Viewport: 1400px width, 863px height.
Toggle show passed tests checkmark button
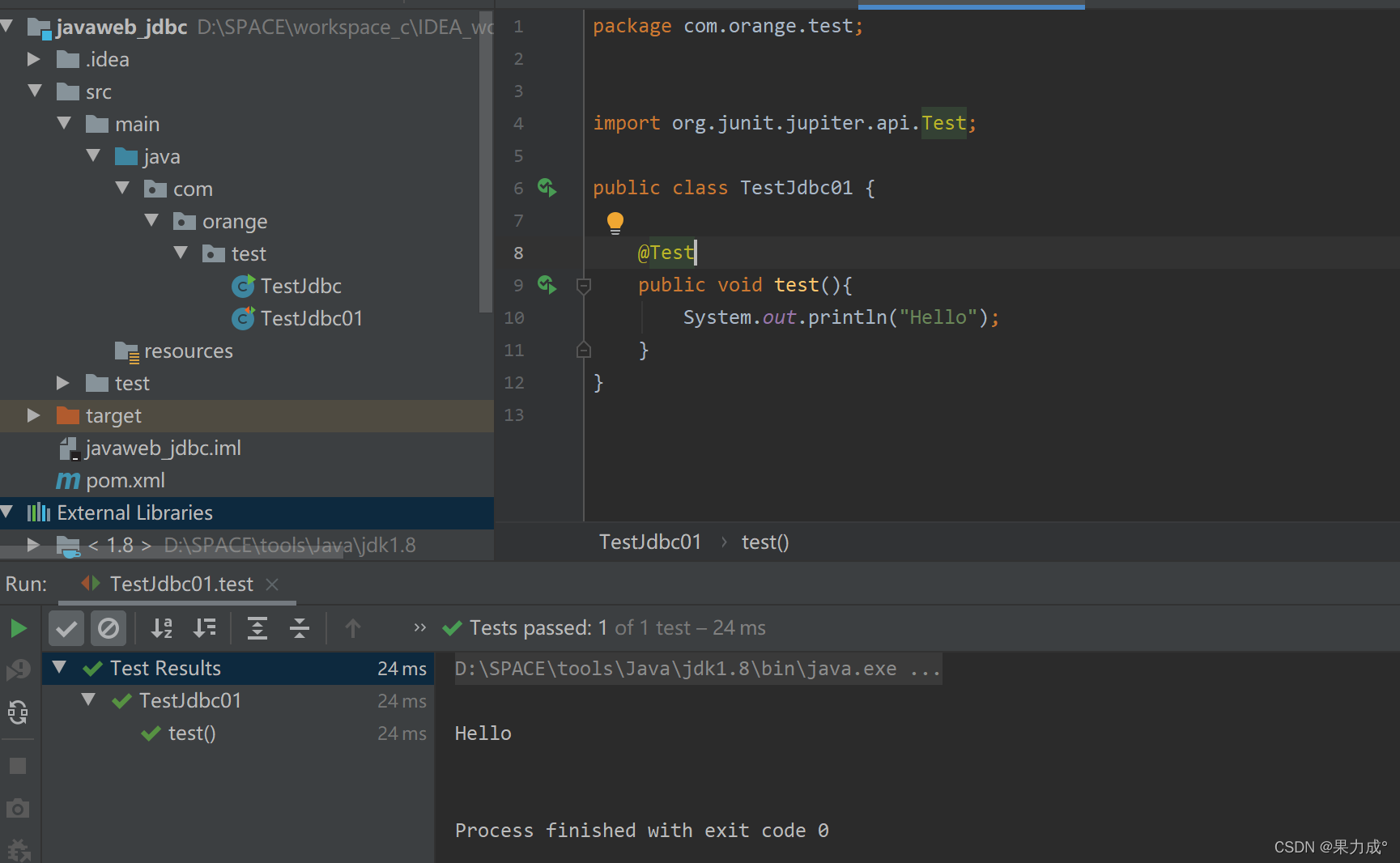coord(66,628)
